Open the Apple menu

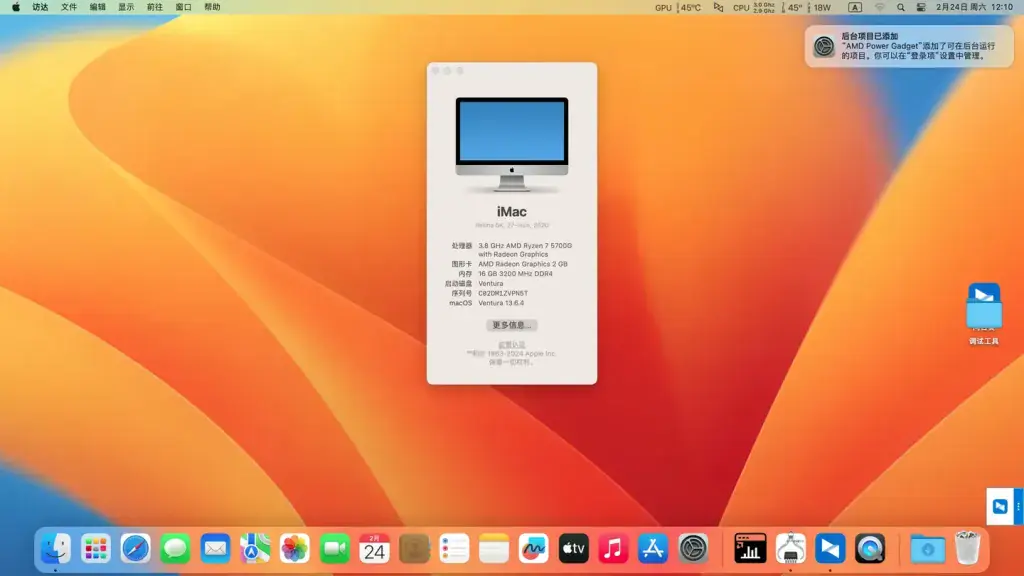(x=16, y=7)
